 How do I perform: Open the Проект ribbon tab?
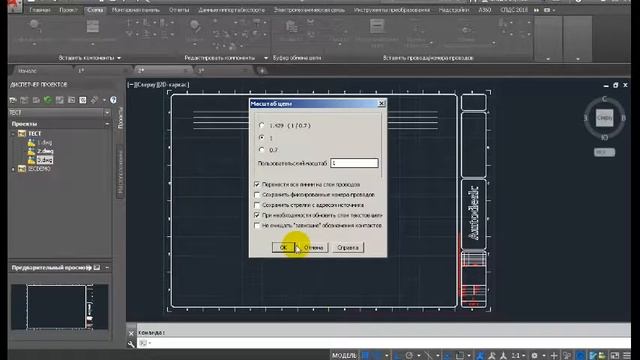(x=68, y=10)
